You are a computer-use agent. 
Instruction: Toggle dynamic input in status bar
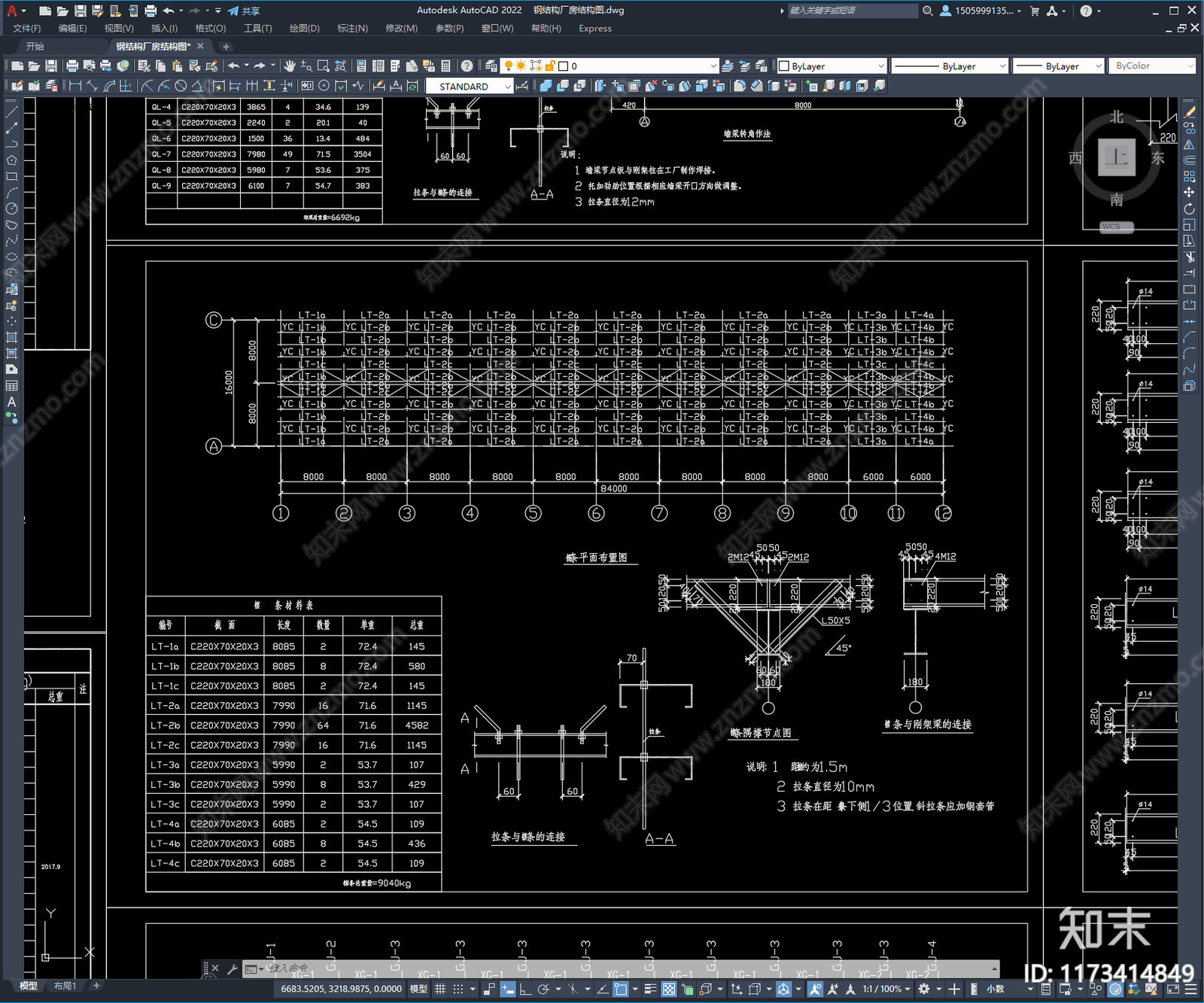(508, 989)
